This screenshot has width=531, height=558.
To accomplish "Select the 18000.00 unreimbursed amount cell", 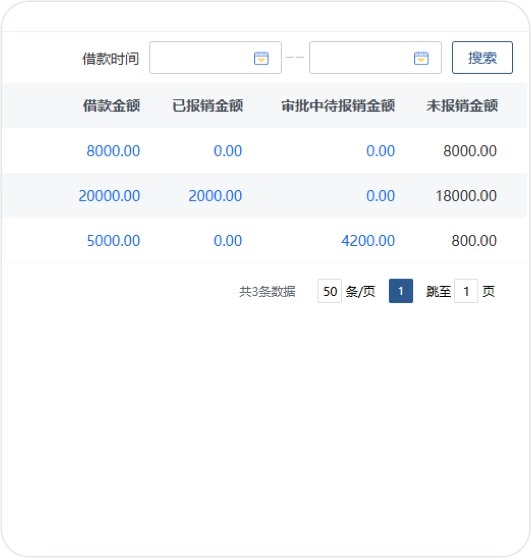I will 466,196.
